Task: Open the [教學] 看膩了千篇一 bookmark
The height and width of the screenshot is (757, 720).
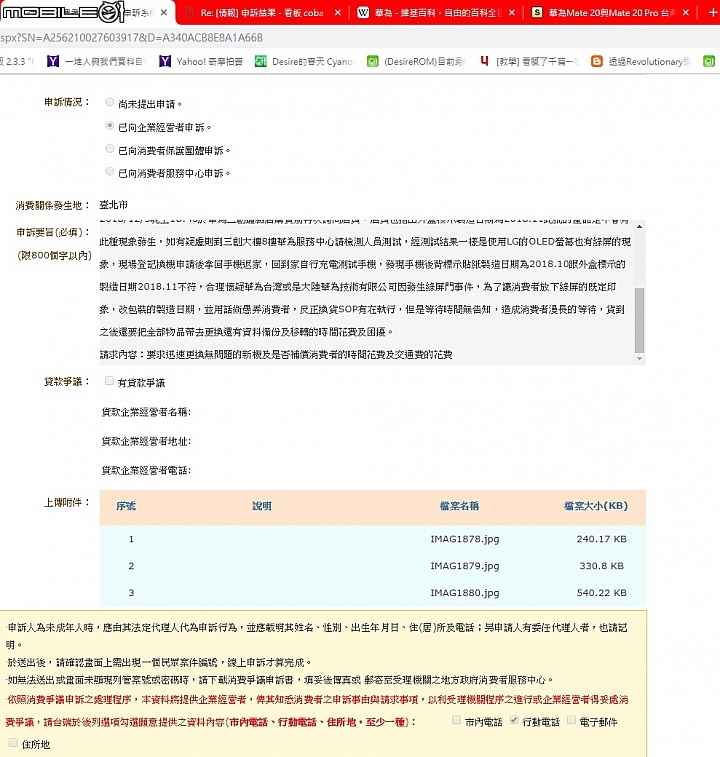Action: point(530,61)
